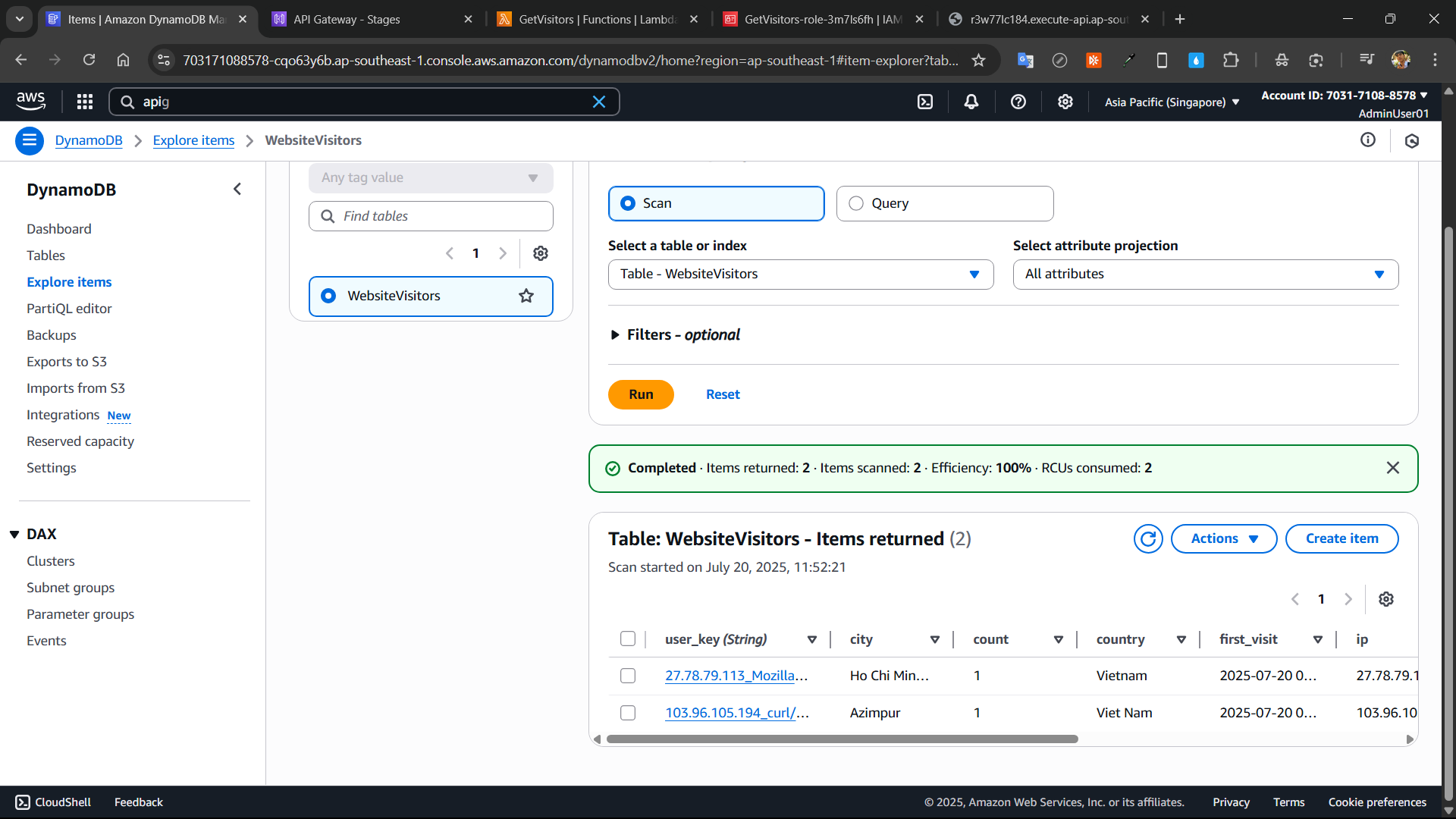Viewport: 1456px width, 819px height.
Task: Open the AWS help question-mark menu
Action: 1018,102
